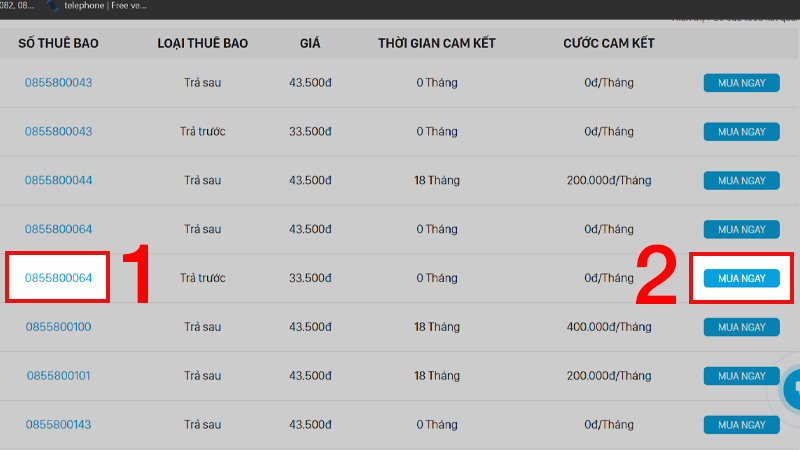800x450 pixels.
Task: Hit MUA NGAY for 33.500đ number 0855800043
Action: click(x=741, y=131)
